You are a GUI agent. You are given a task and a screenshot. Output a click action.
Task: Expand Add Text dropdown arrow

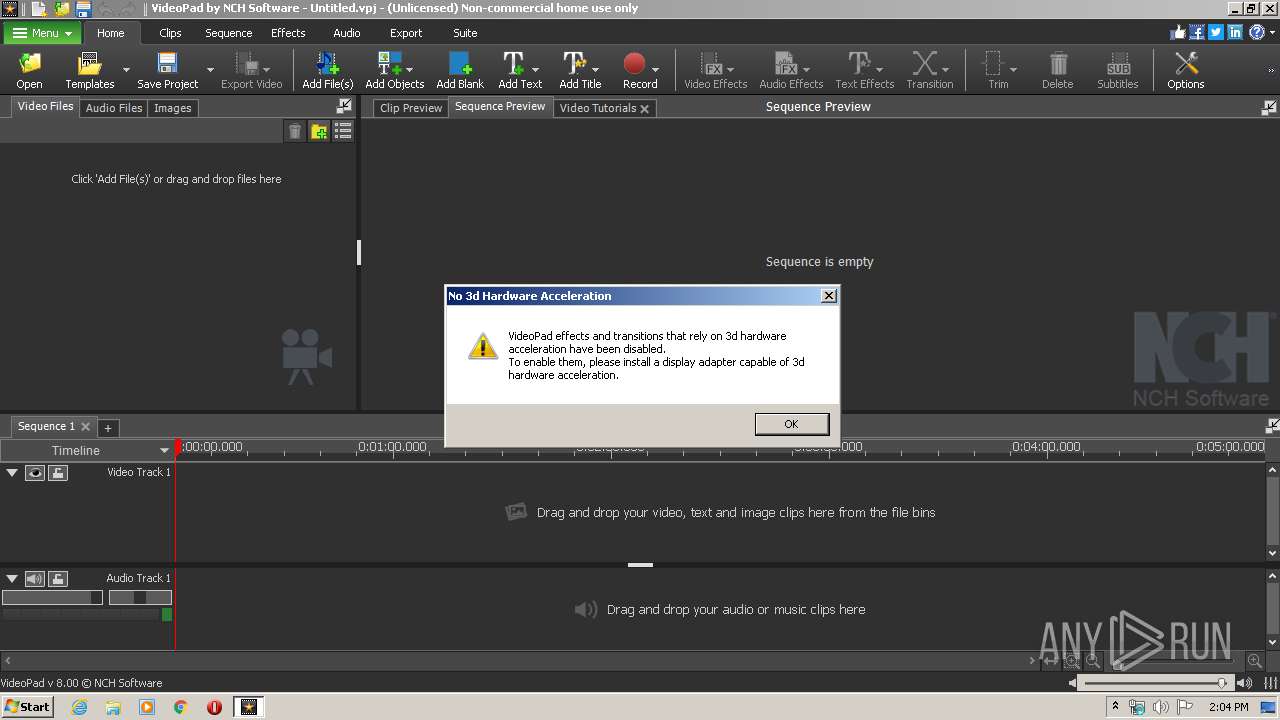click(x=536, y=69)
